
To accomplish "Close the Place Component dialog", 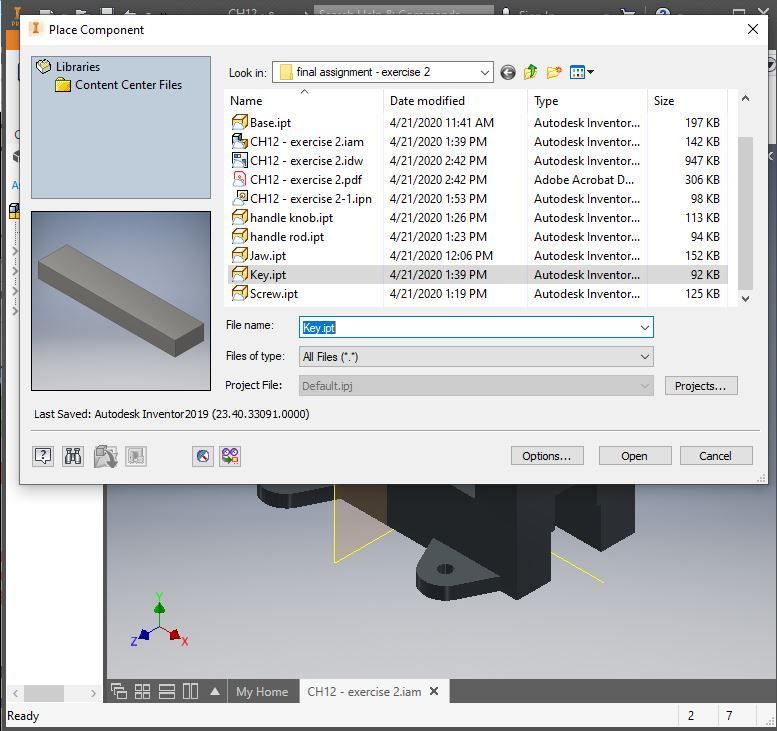I will [x=753, y=29].
